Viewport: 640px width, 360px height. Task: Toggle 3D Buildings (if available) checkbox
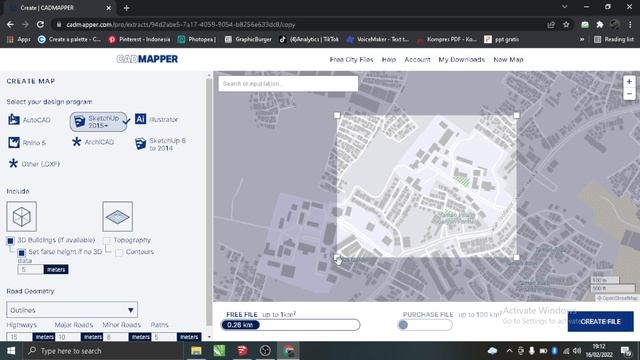coord(11,240)
